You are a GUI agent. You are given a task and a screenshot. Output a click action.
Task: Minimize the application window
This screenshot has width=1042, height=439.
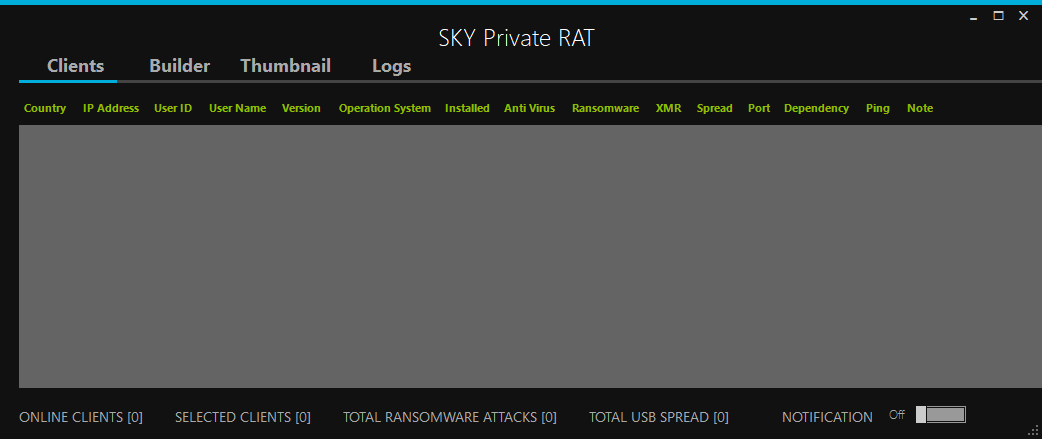coord(974,17)
